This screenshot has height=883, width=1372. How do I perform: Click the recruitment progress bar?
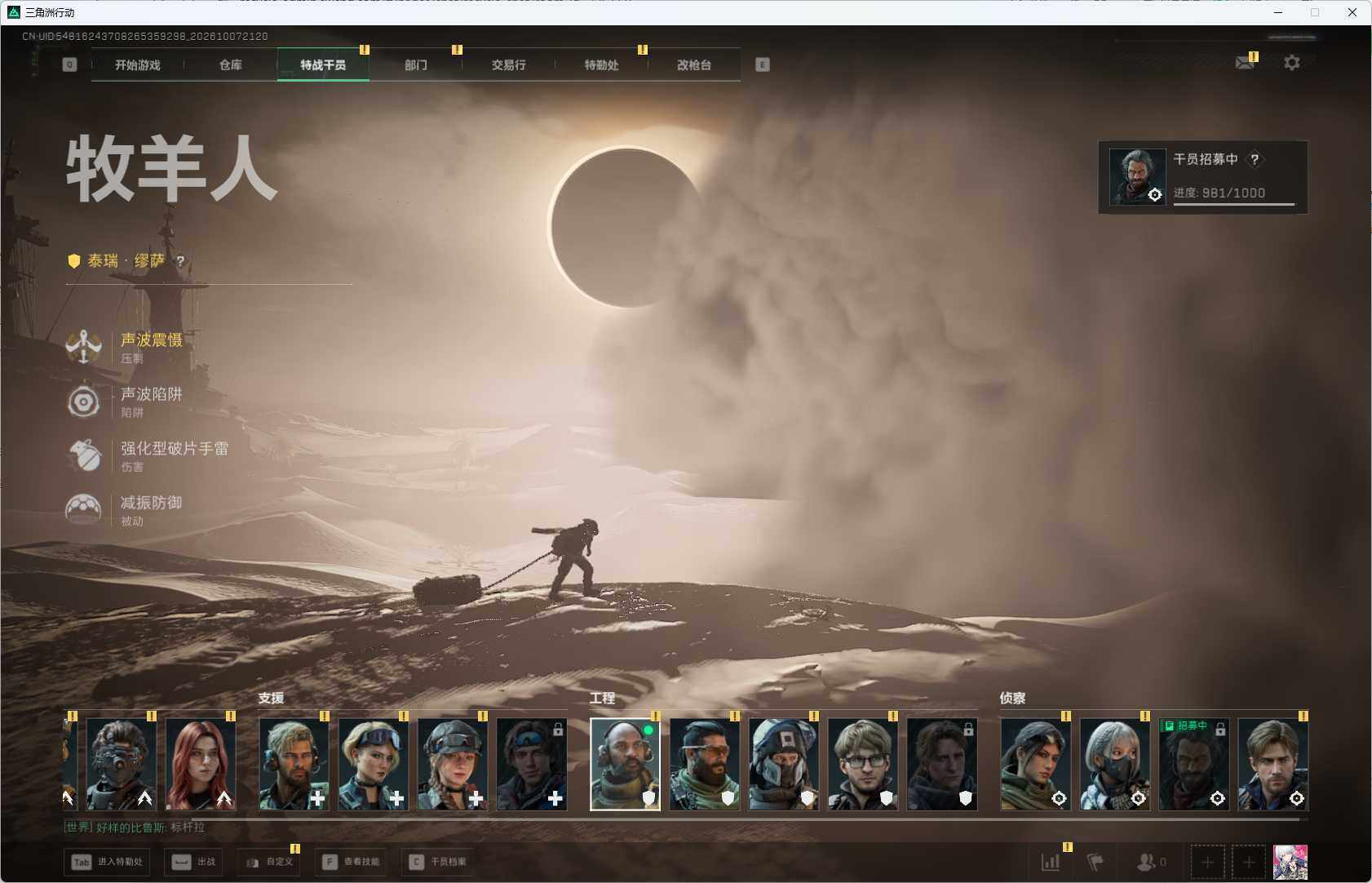[x=1234, y=204]
